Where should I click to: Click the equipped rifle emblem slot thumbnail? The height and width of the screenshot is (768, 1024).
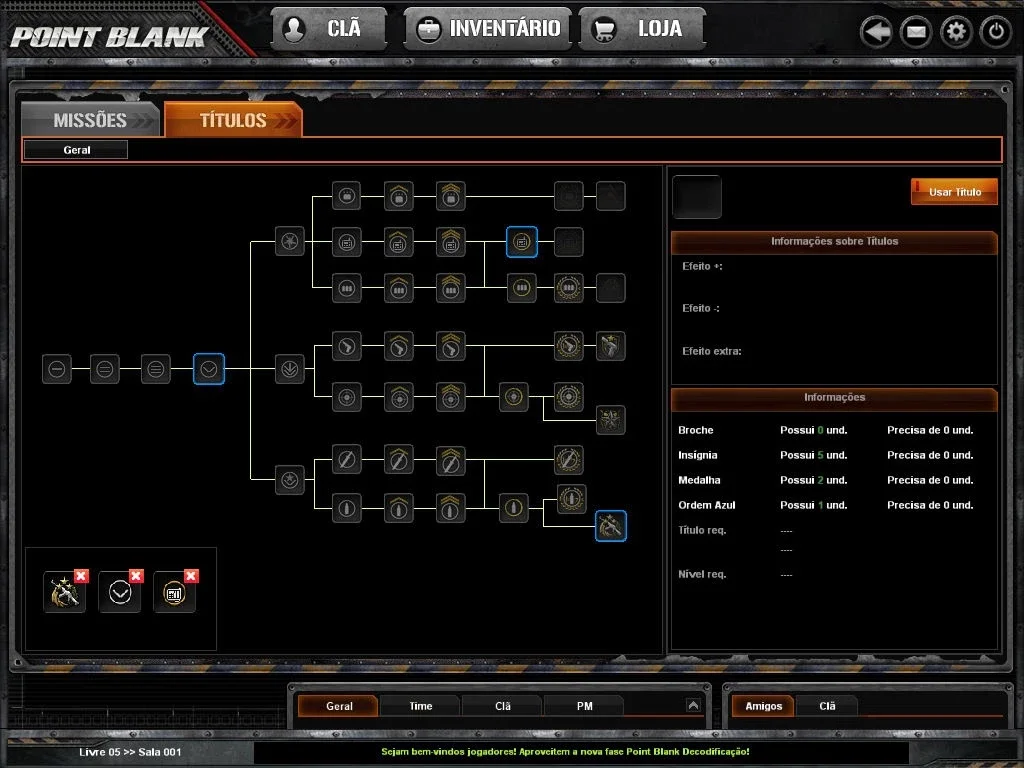(x=64, y=592)
